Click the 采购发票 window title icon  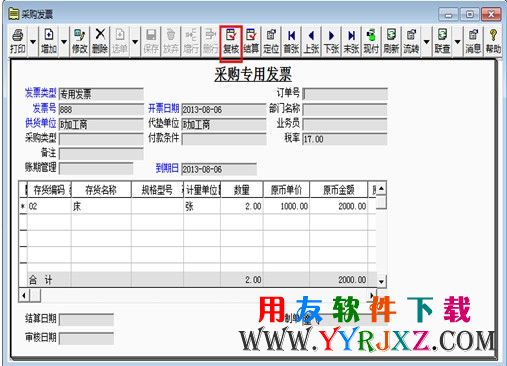pos(13,14)
